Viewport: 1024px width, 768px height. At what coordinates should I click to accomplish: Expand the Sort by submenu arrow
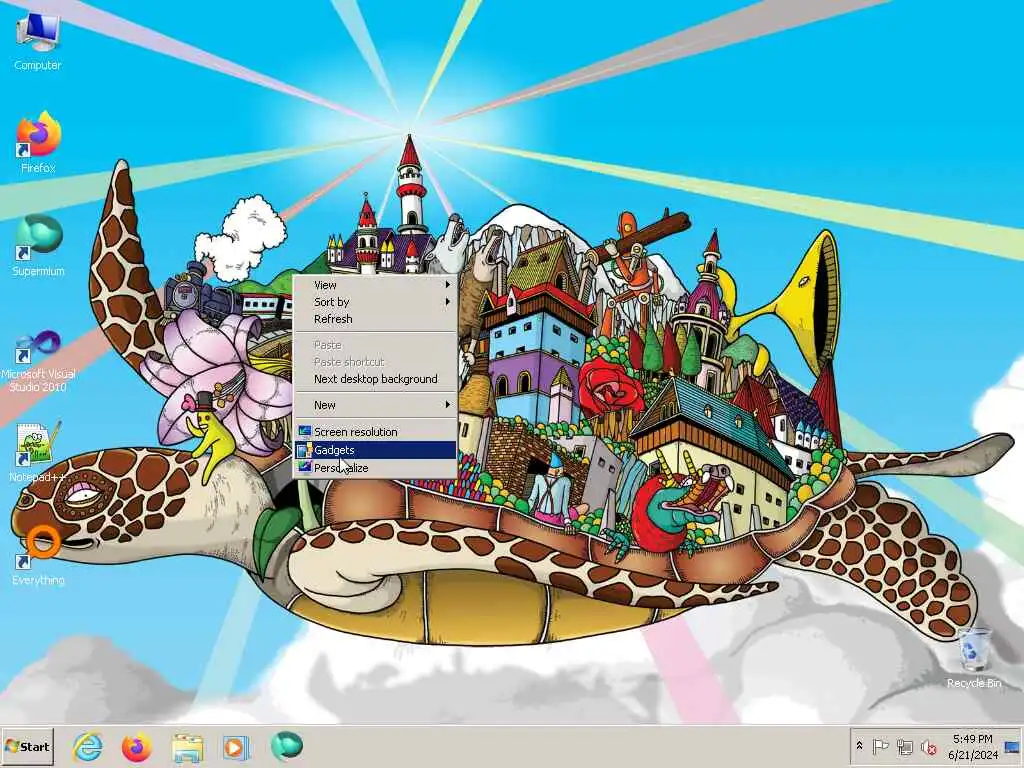pos(447,302)
